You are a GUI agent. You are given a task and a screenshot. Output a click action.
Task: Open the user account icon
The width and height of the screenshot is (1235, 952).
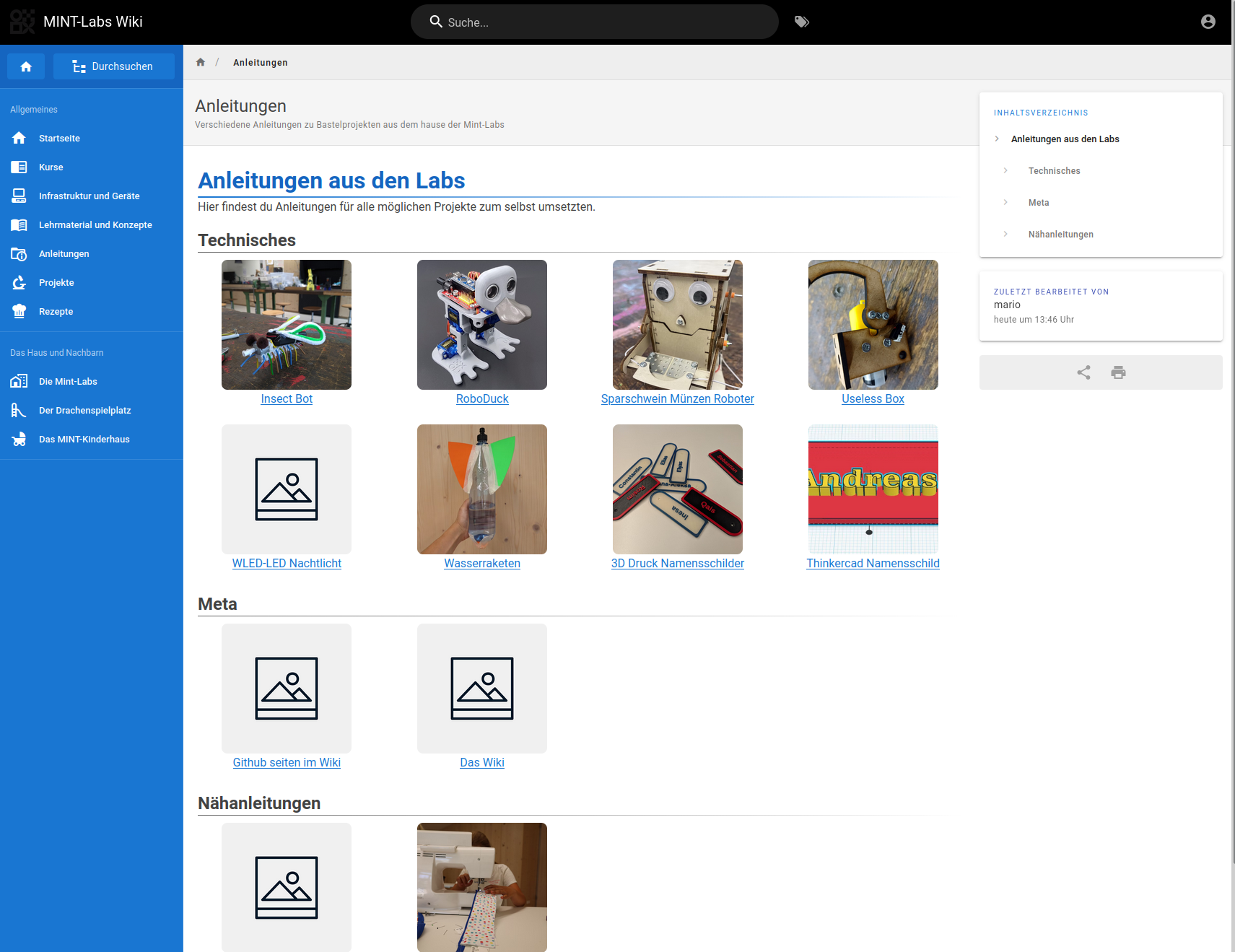coord(1208,22)
